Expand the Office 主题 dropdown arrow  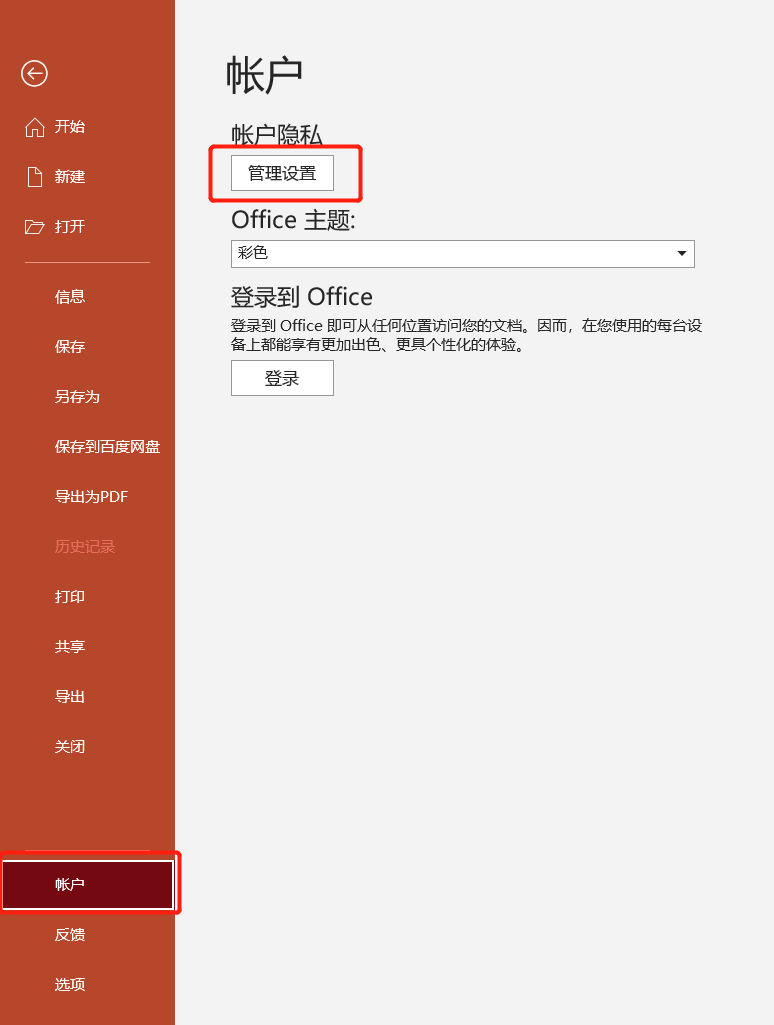[x=682, y=254]
